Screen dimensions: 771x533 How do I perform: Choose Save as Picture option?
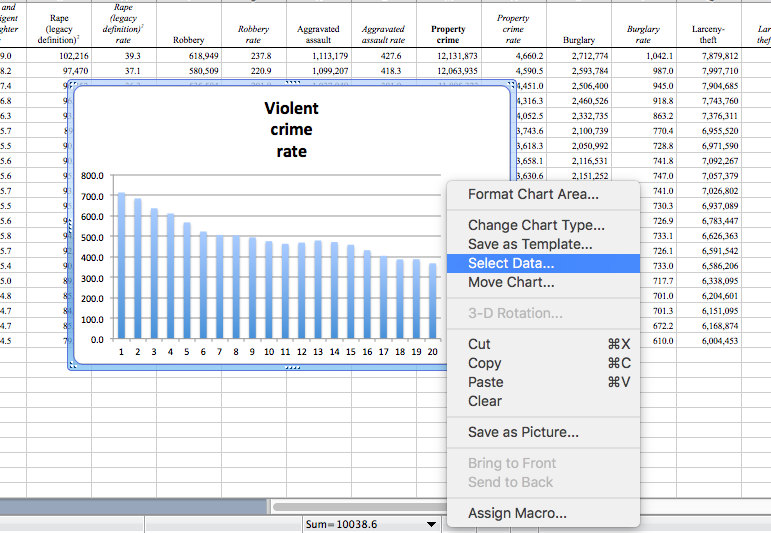(523, 432)
